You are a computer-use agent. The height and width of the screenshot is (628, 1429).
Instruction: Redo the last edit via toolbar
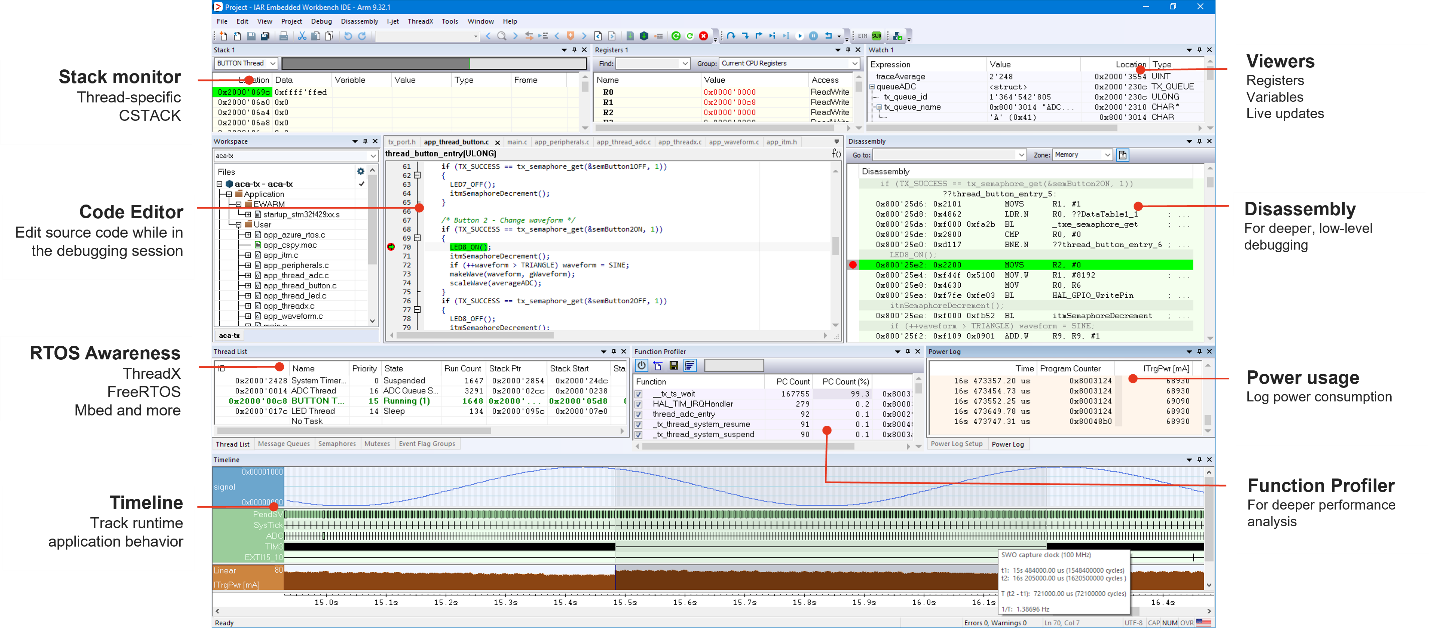[362, 35]
